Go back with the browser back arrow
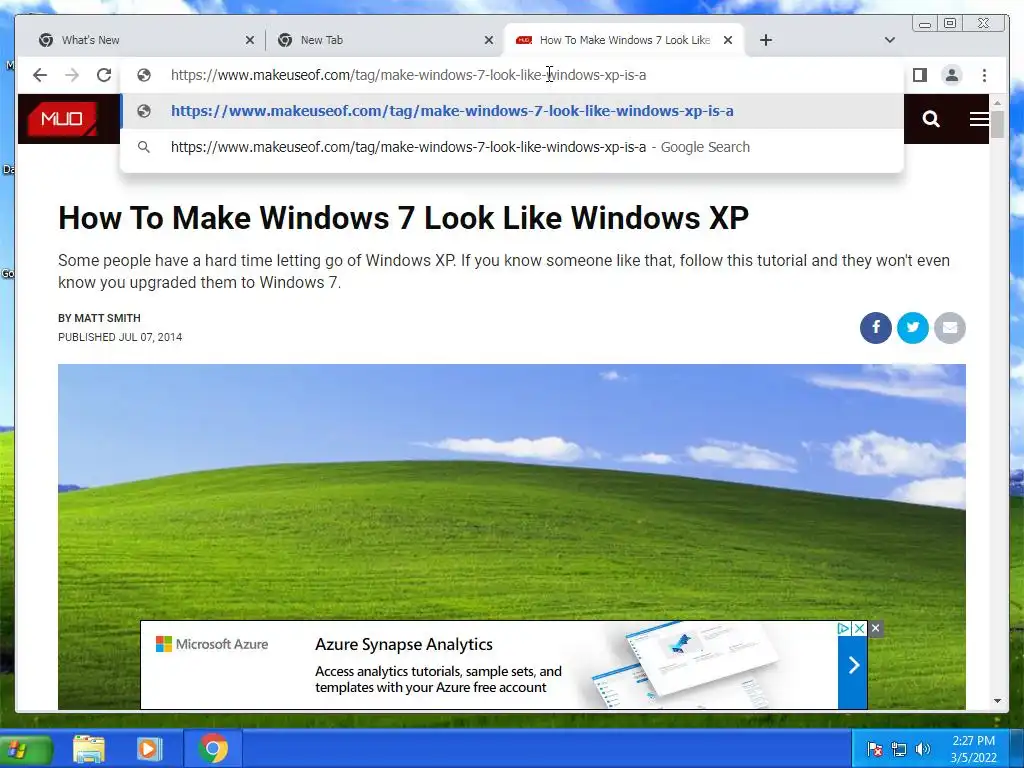The image size is (1024, 768). coord(40,75)
